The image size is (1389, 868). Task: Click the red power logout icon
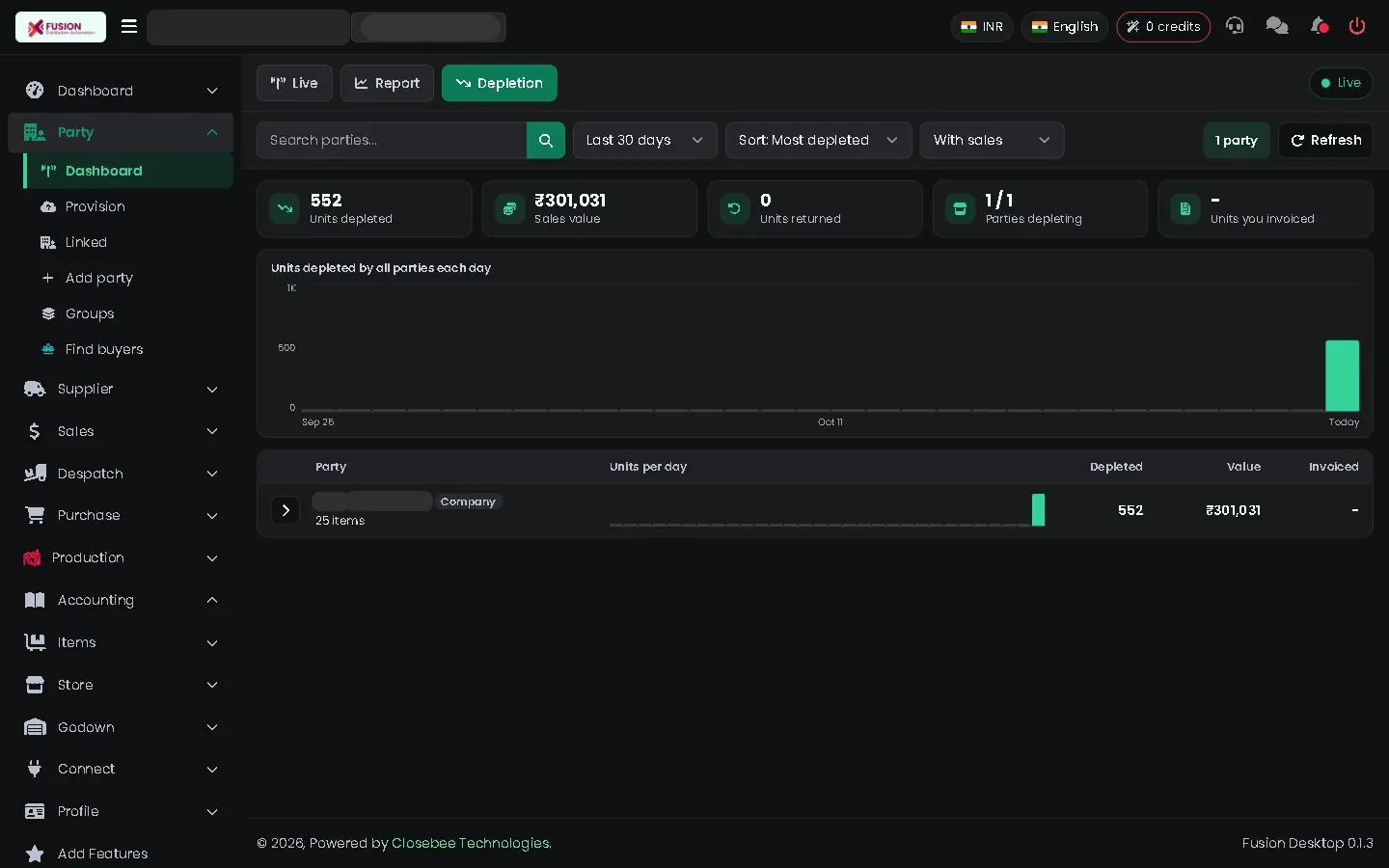[x=1357, y=26]
